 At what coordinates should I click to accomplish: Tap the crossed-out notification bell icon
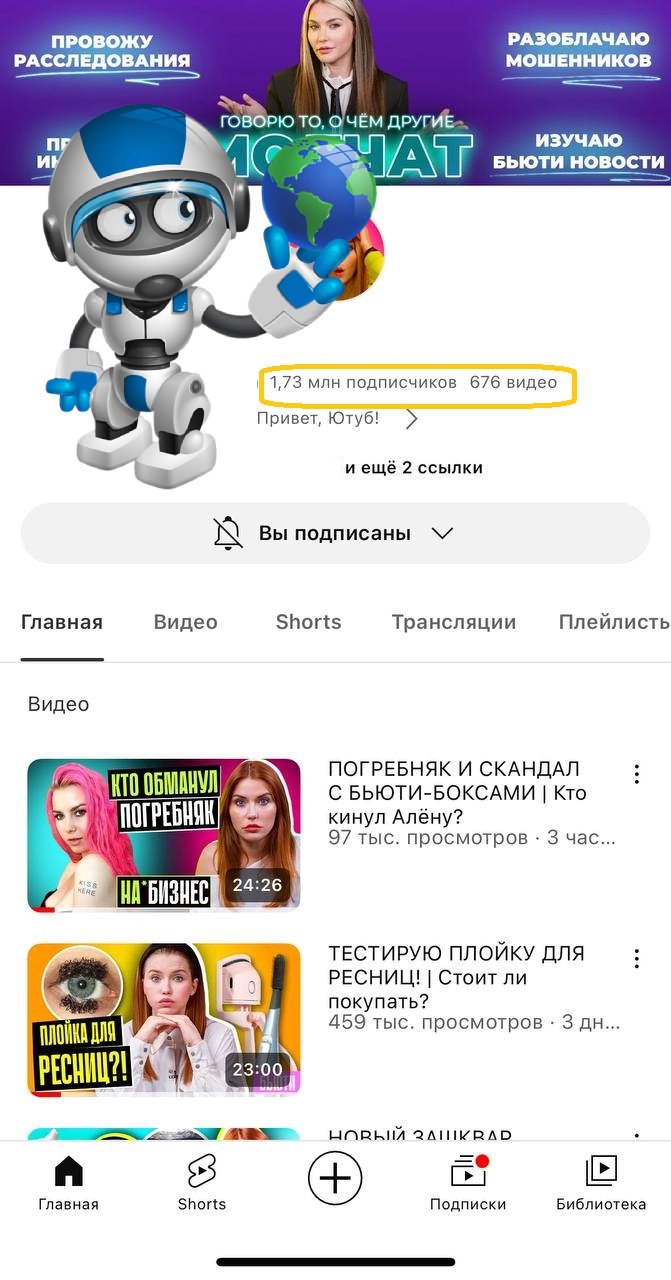[228, 533]
